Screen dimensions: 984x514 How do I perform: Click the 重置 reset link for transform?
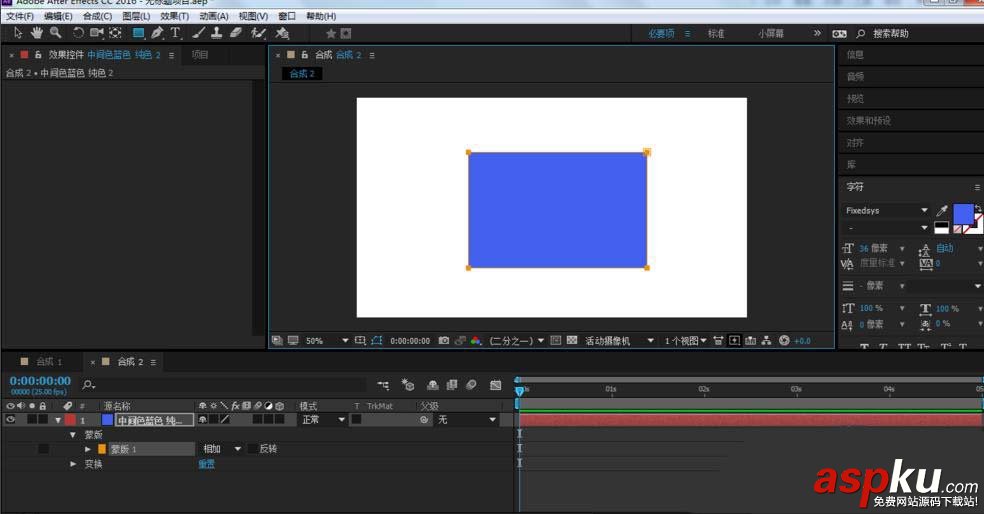pos(206,464)
